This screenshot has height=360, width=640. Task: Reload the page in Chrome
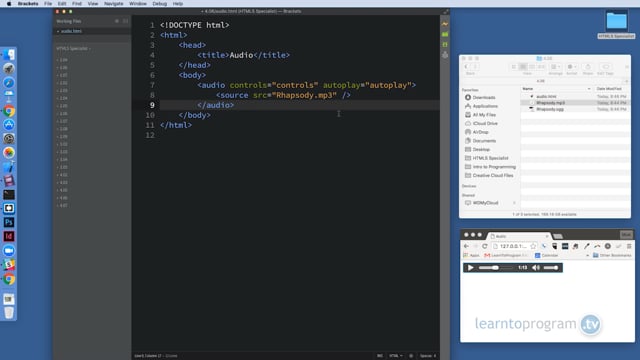coord(484,246)
